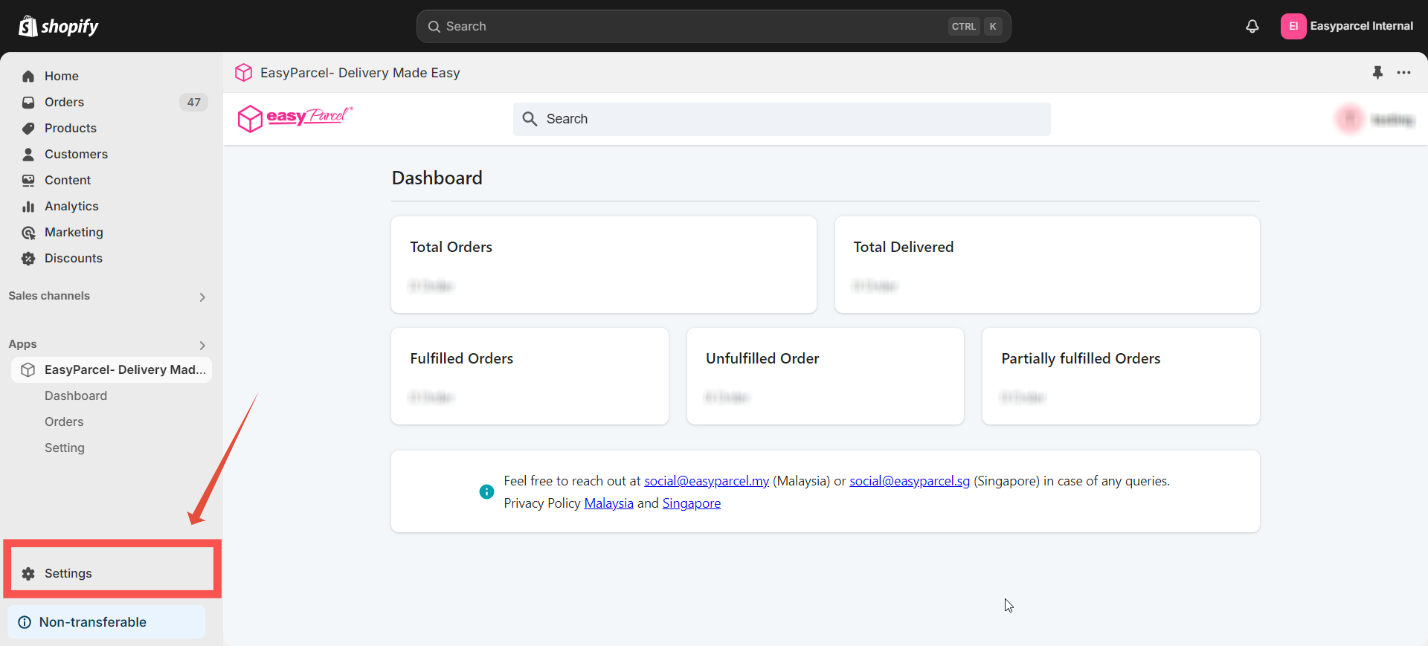The image size is (1428, 646).
Task: Click the Non-transferable info icon
Action: click(25, 622)
